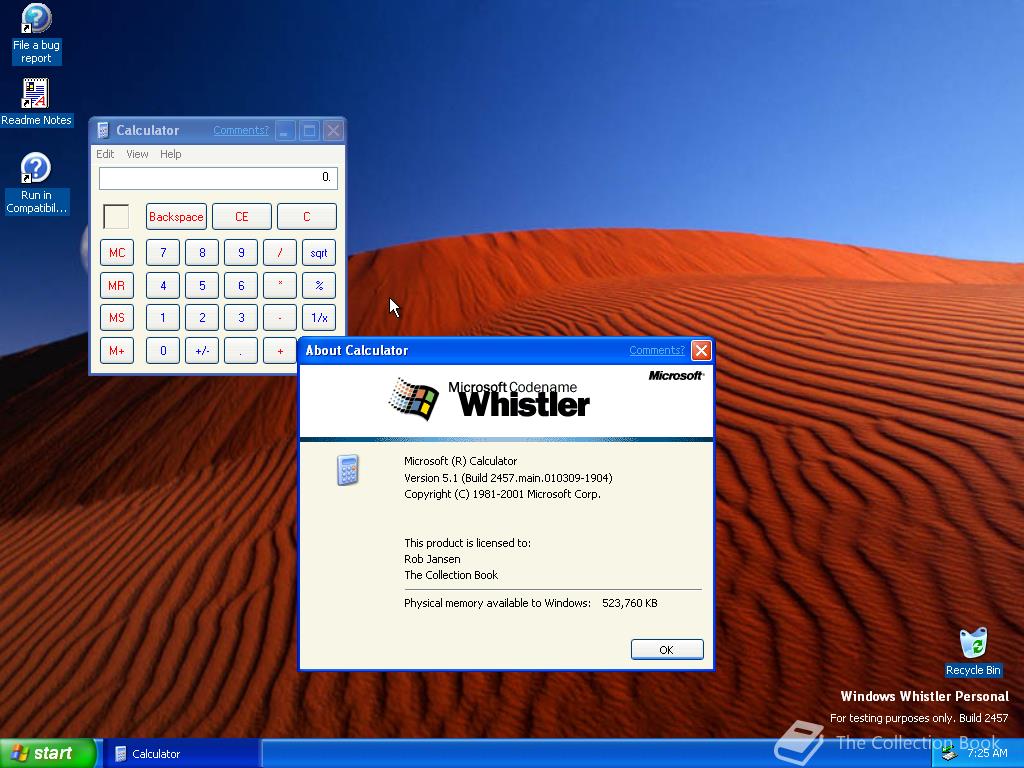Click the sqrt button

(x=319, y=253)
